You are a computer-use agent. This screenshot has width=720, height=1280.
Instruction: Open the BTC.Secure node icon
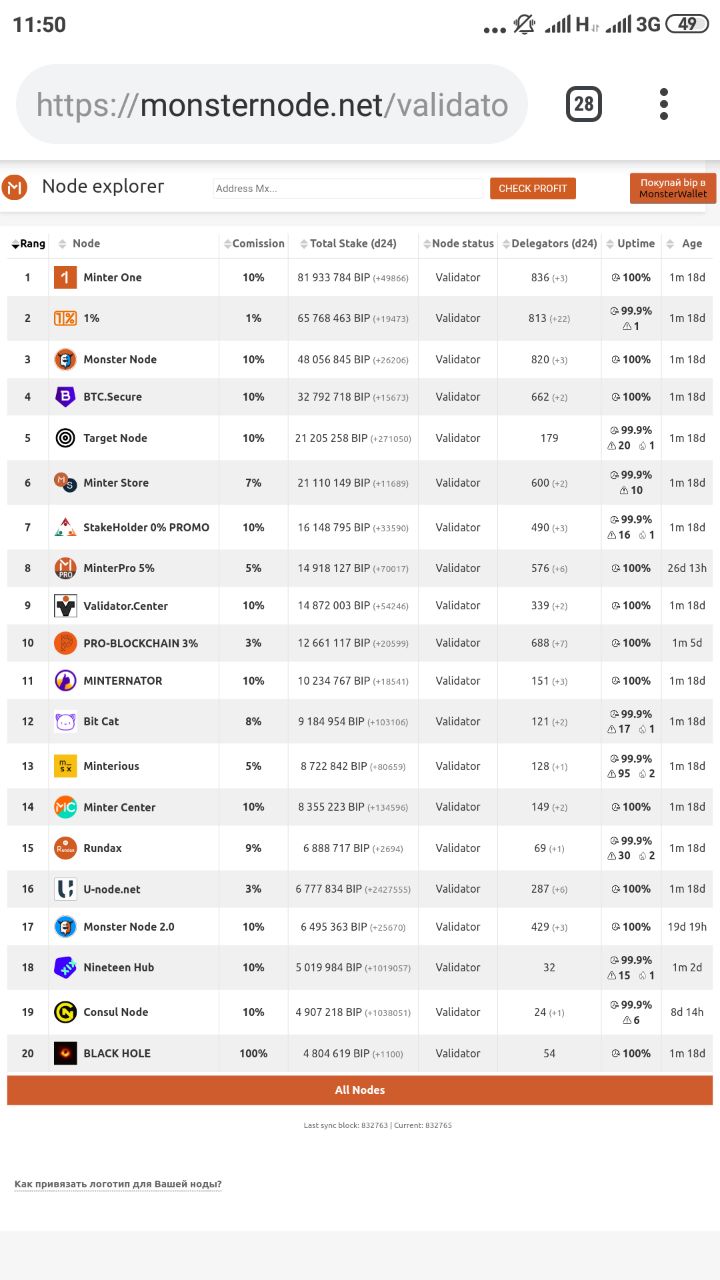point(65,397)
